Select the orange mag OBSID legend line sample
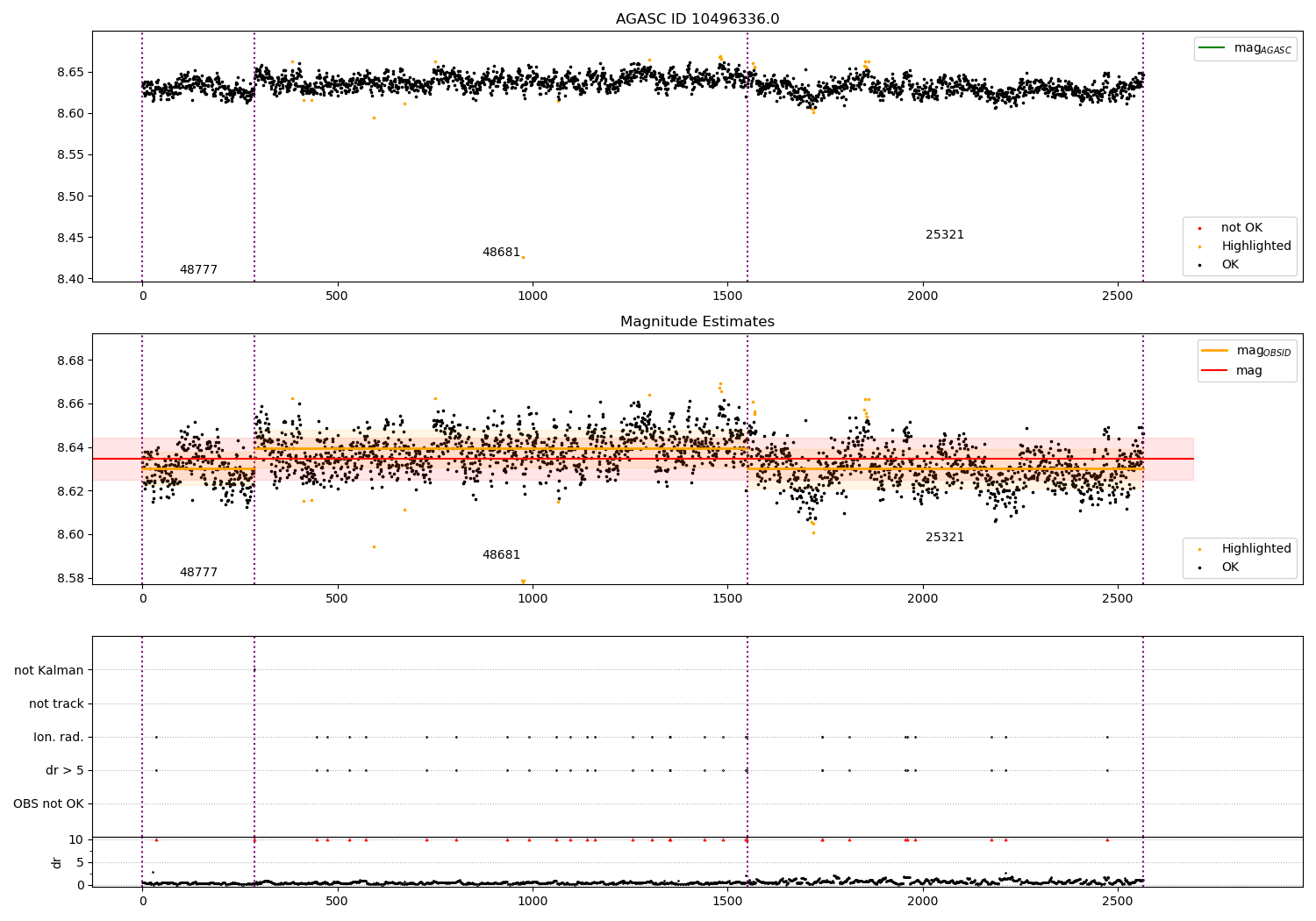 tap(1215, 350)
